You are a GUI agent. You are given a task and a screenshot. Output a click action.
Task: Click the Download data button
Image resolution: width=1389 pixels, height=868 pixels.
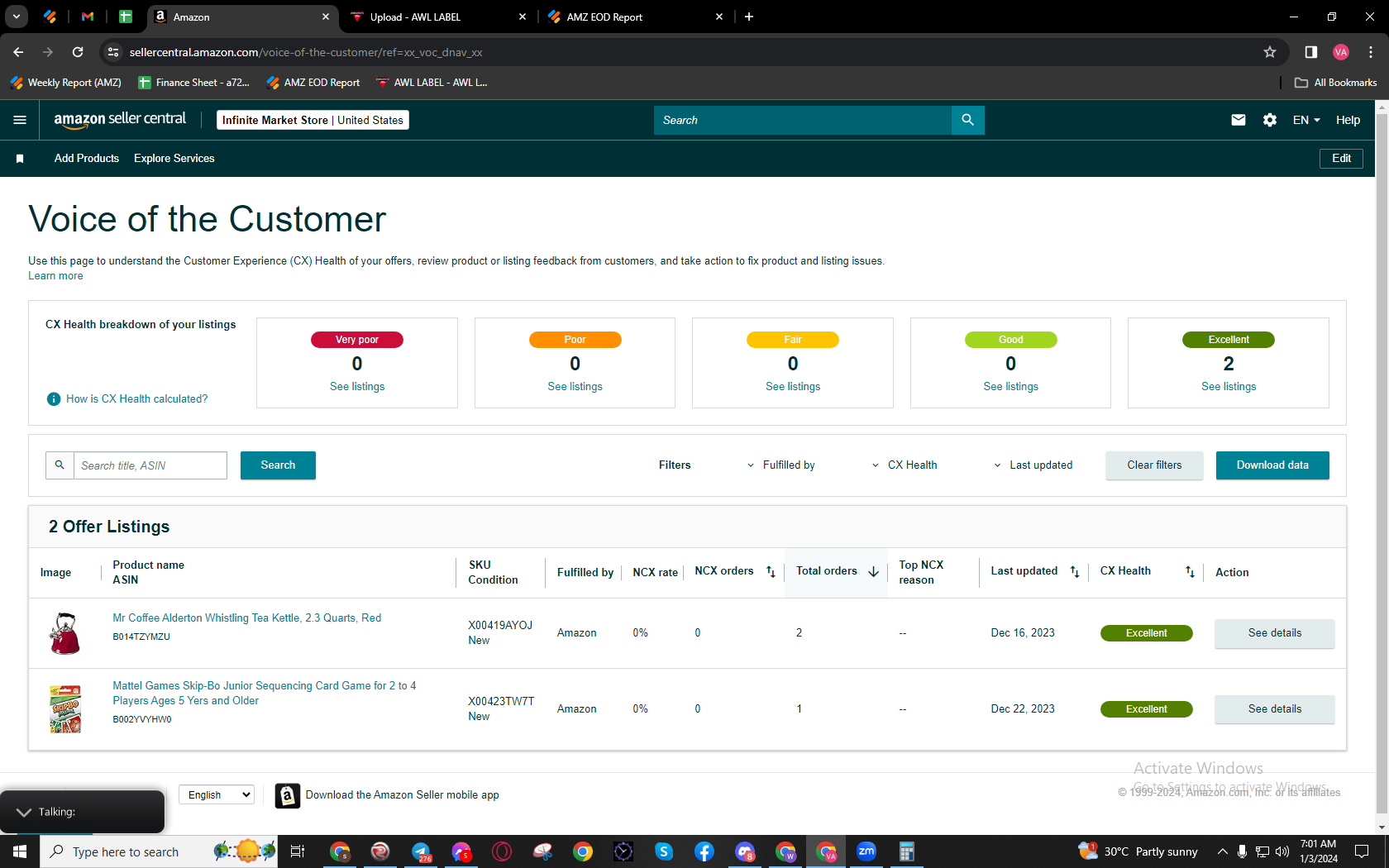tap(1272, 465)
